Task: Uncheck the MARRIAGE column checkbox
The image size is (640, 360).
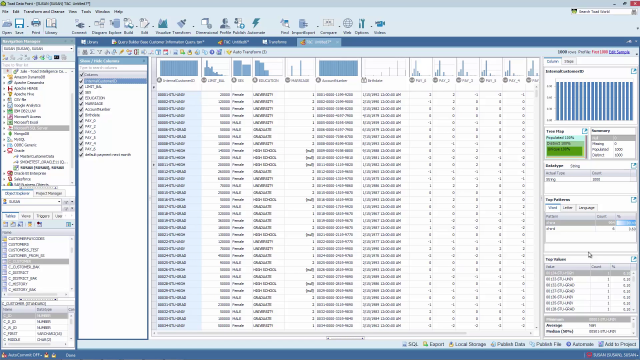Action: pyautogui.click(x=82, y=104)
